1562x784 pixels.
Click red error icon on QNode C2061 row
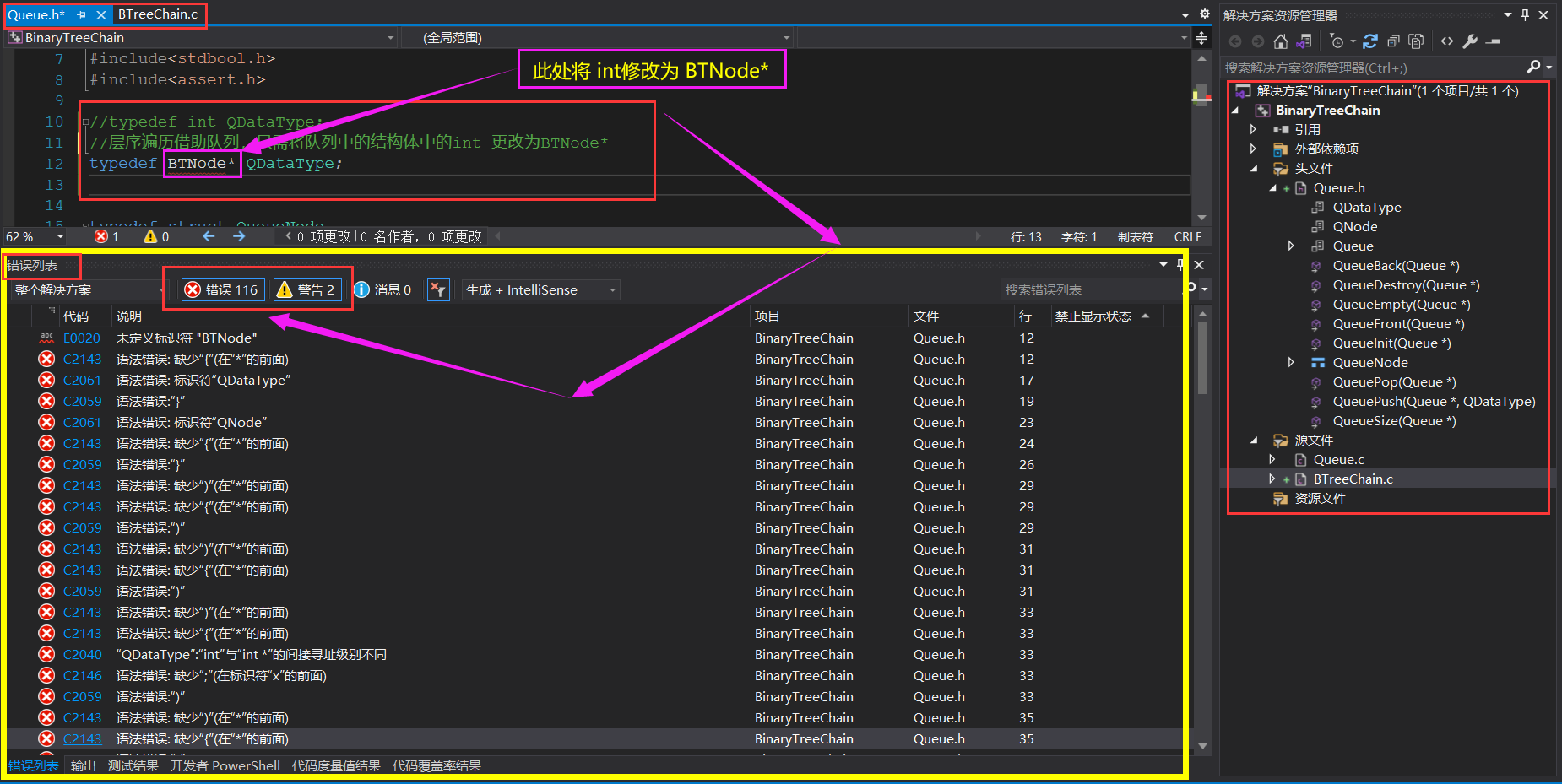[47, 423]
